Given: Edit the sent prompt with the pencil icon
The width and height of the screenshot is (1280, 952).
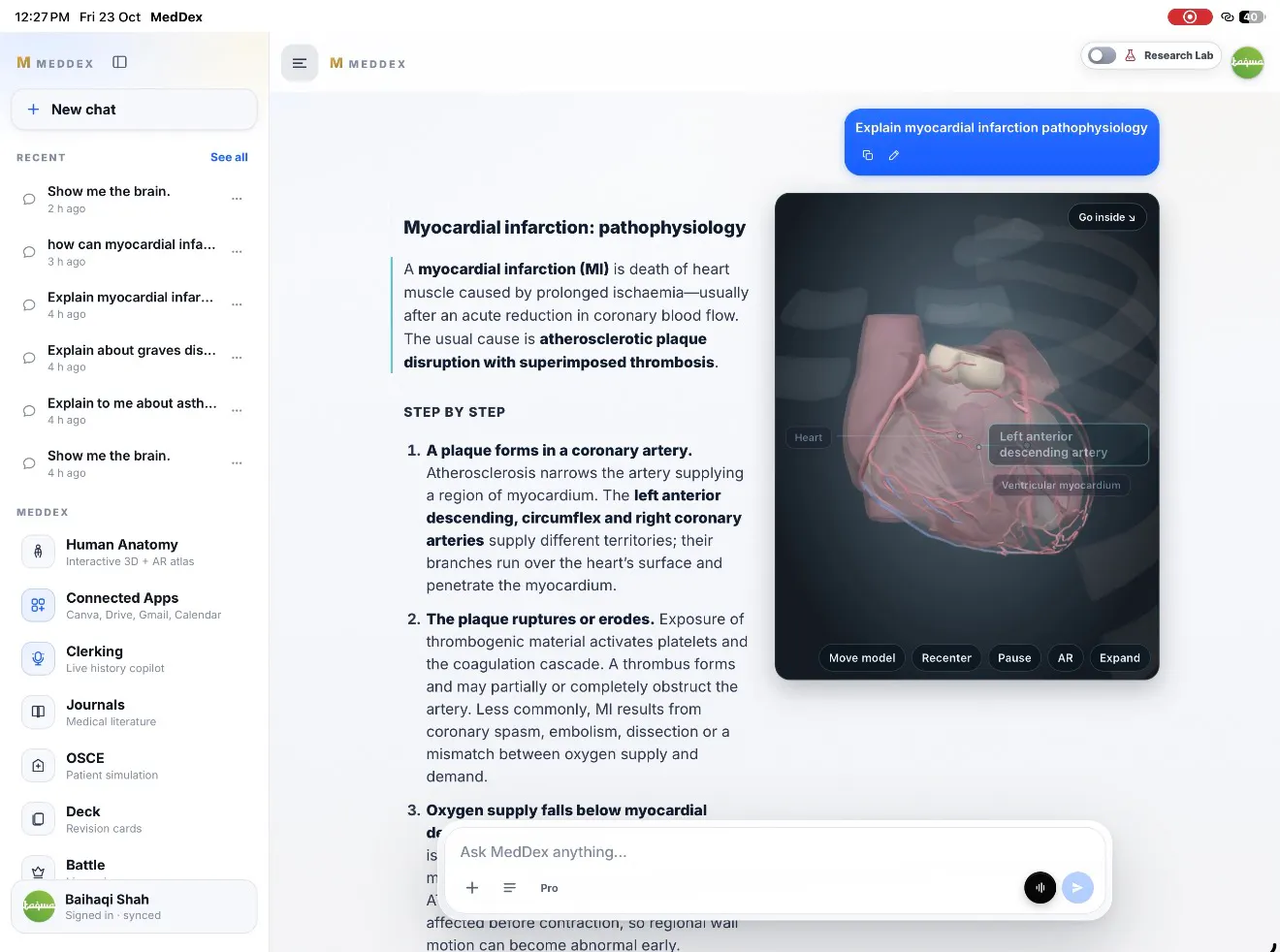Looking at the screenshot, I should (894, 155).
